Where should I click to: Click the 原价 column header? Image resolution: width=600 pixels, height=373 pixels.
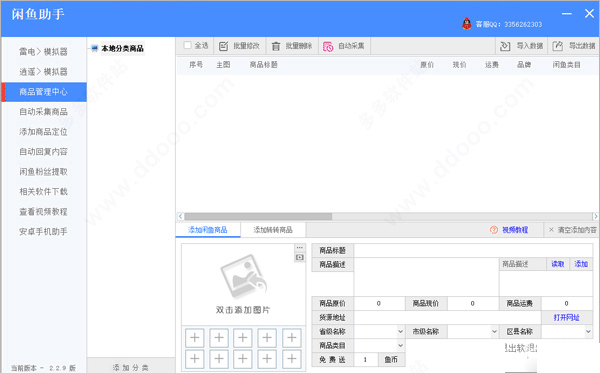[x=427, y=65]
